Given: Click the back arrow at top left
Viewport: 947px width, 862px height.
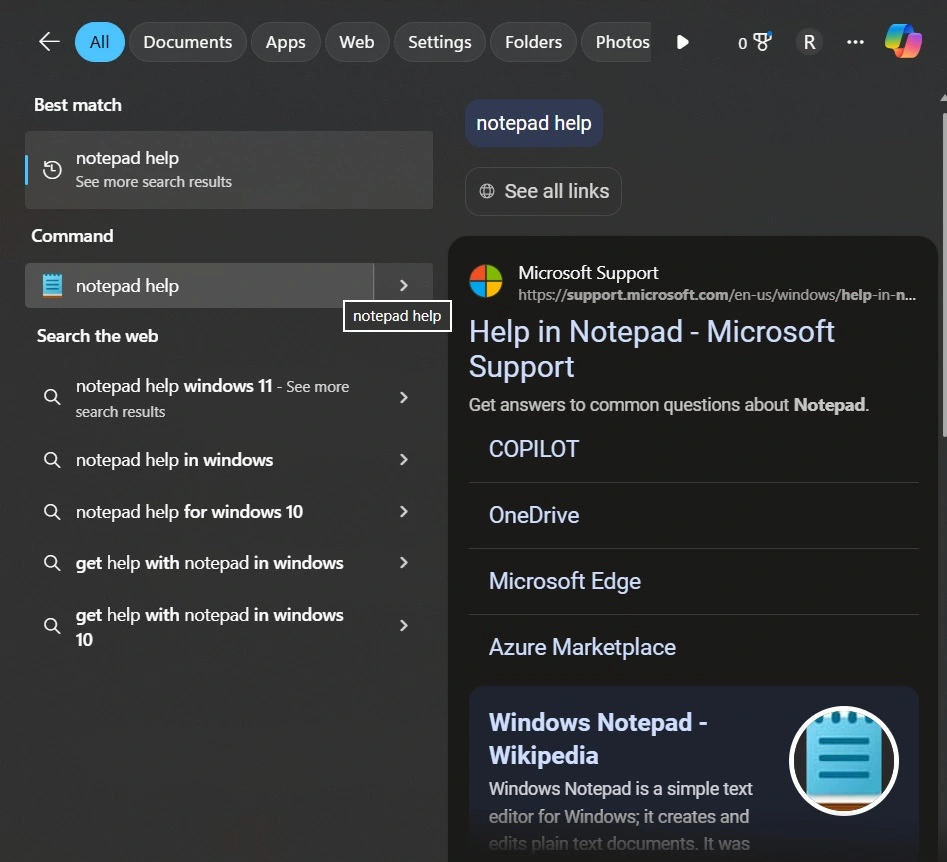Looking at the screenshot, I should (x=48, y=41).
